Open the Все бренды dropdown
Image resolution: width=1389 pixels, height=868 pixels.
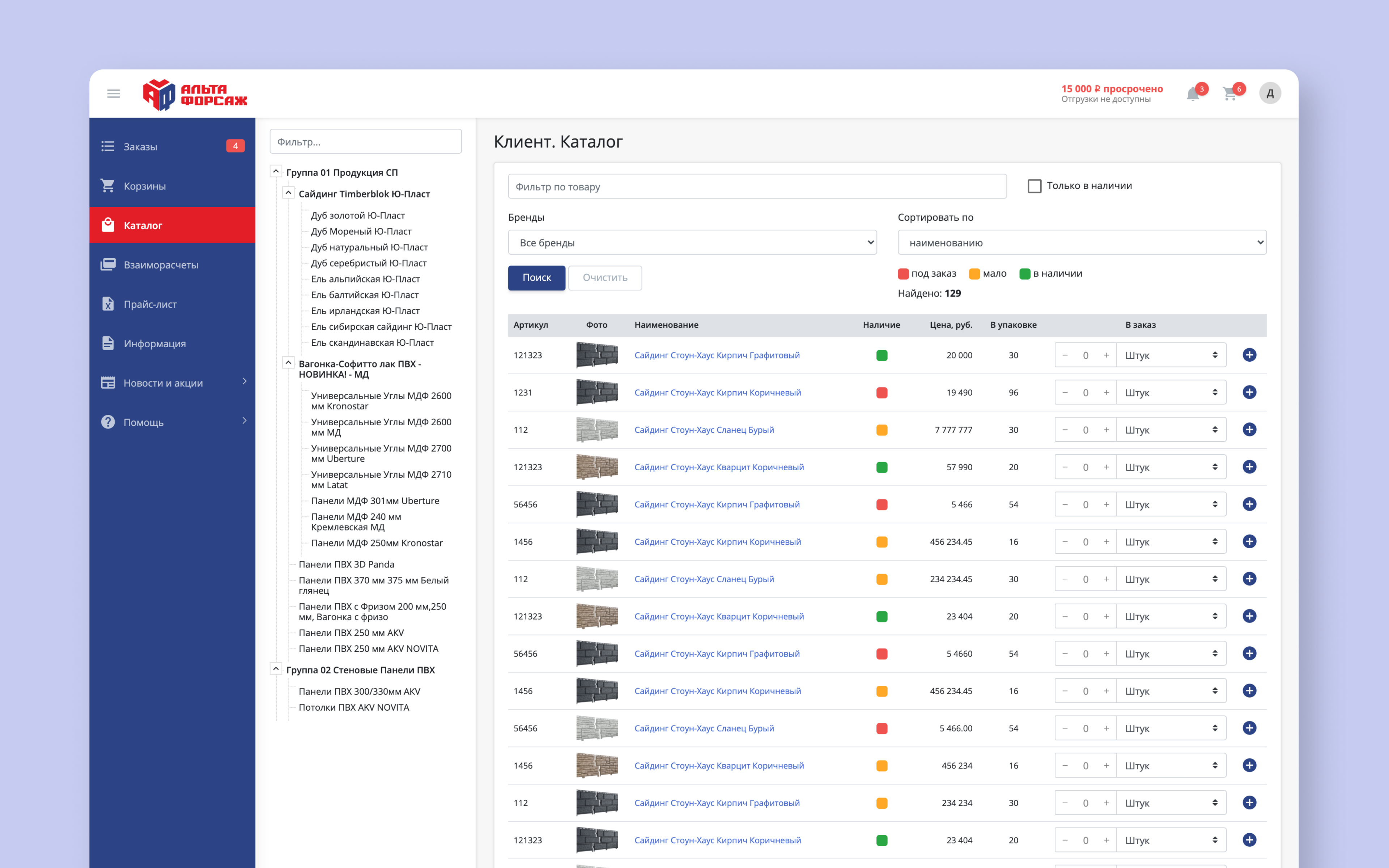coord(692,242)
